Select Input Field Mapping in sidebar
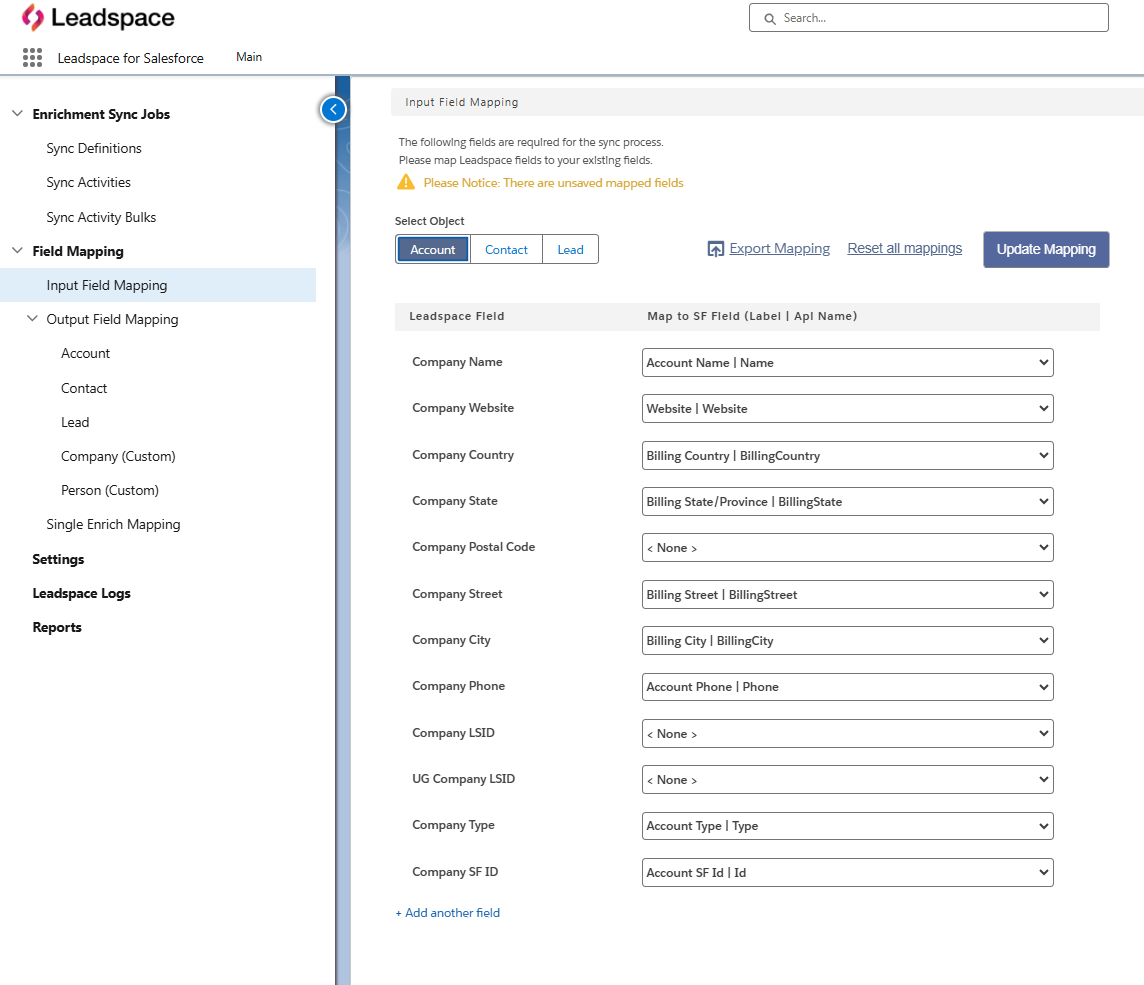 (158, 285)
